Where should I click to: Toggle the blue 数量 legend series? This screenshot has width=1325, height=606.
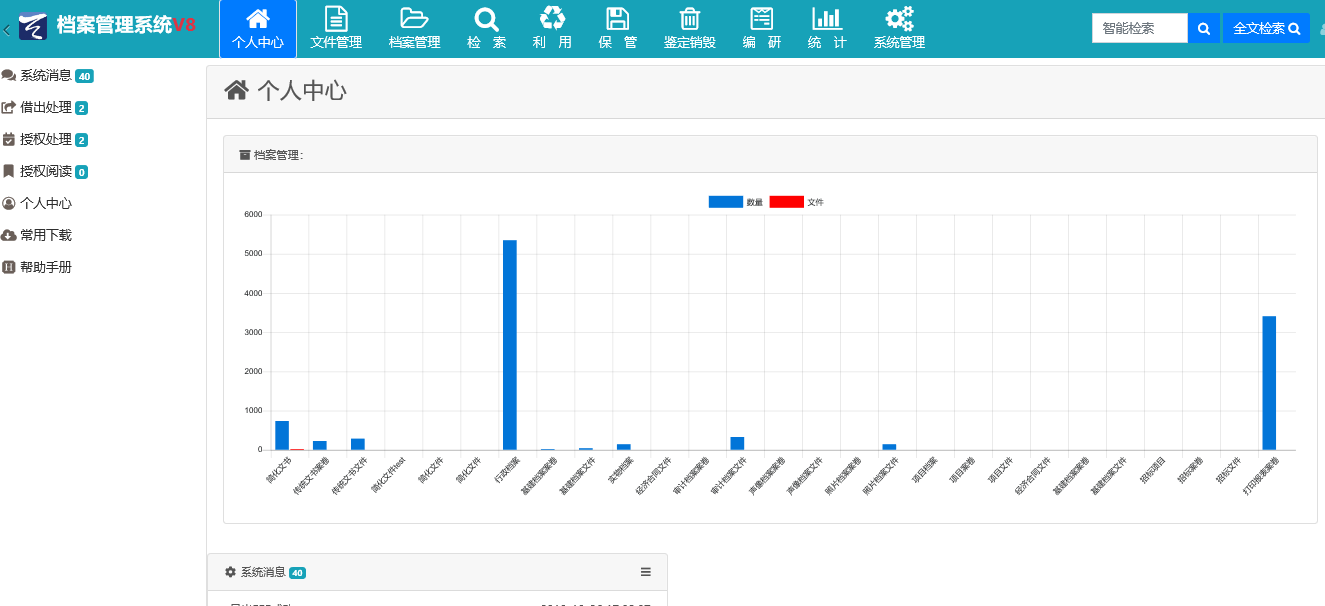[x=725, y=202]
